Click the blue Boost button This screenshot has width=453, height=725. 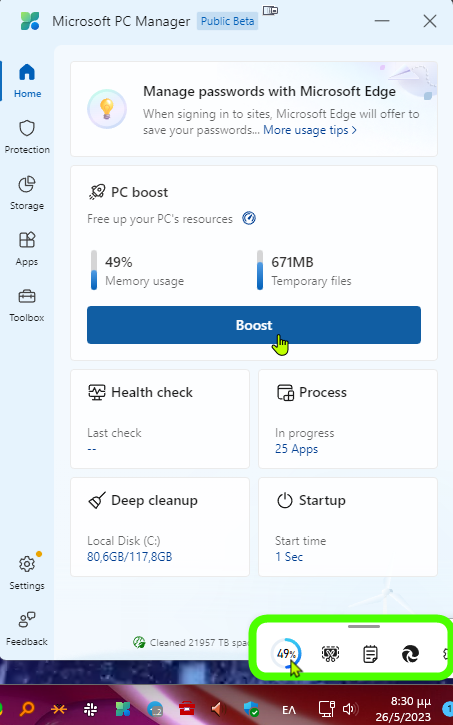(254, 325)
